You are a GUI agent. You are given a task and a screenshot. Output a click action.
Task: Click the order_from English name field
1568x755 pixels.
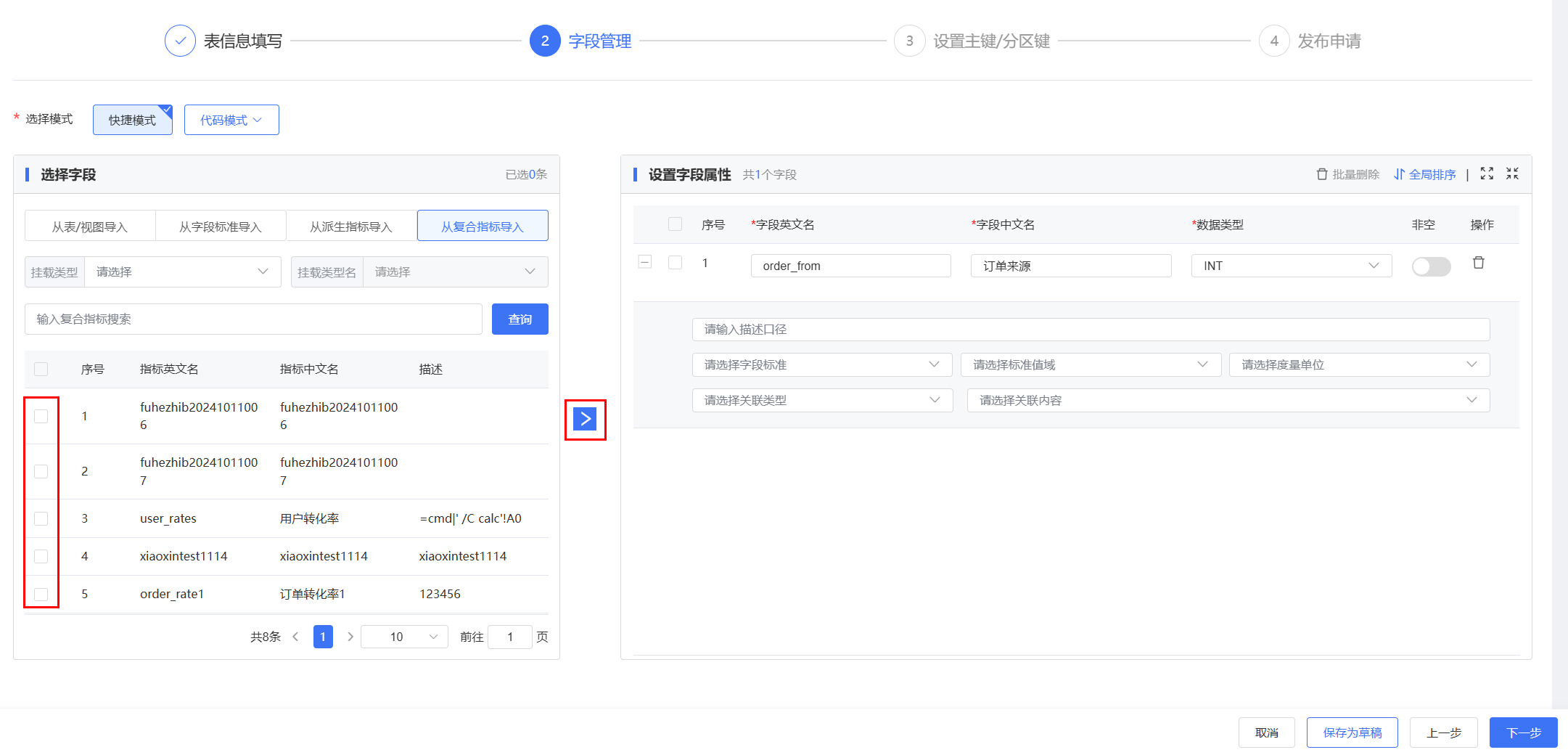click(x=850, y=266)
